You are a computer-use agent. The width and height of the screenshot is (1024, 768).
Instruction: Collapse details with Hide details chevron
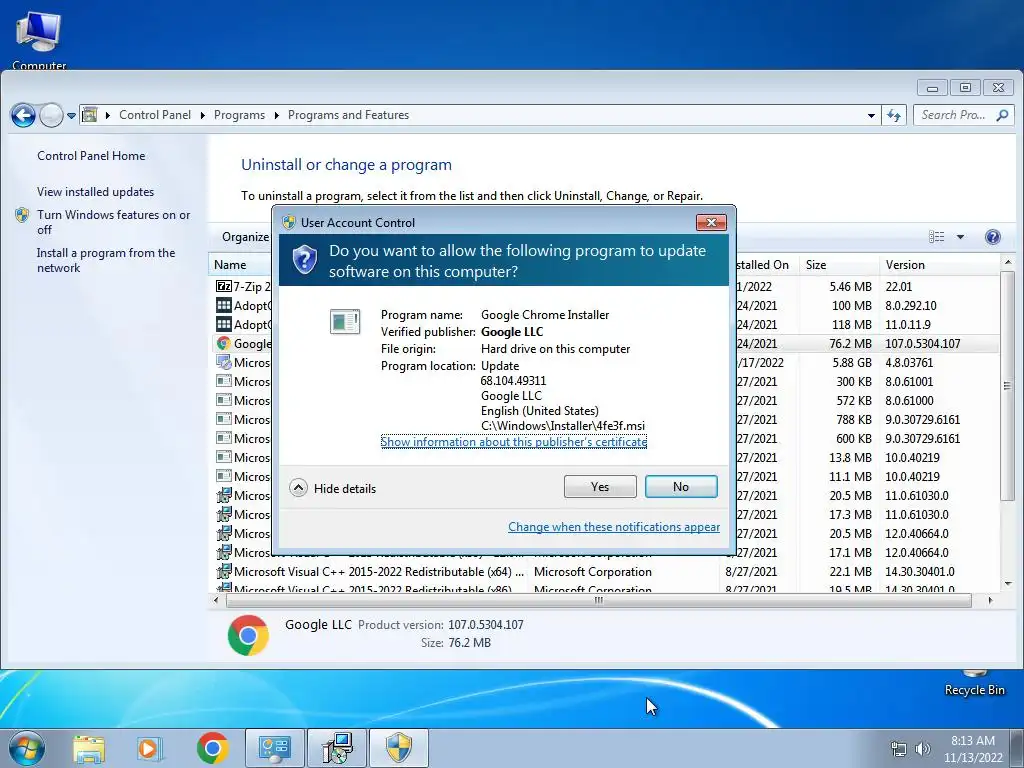(x=298, y=488)
